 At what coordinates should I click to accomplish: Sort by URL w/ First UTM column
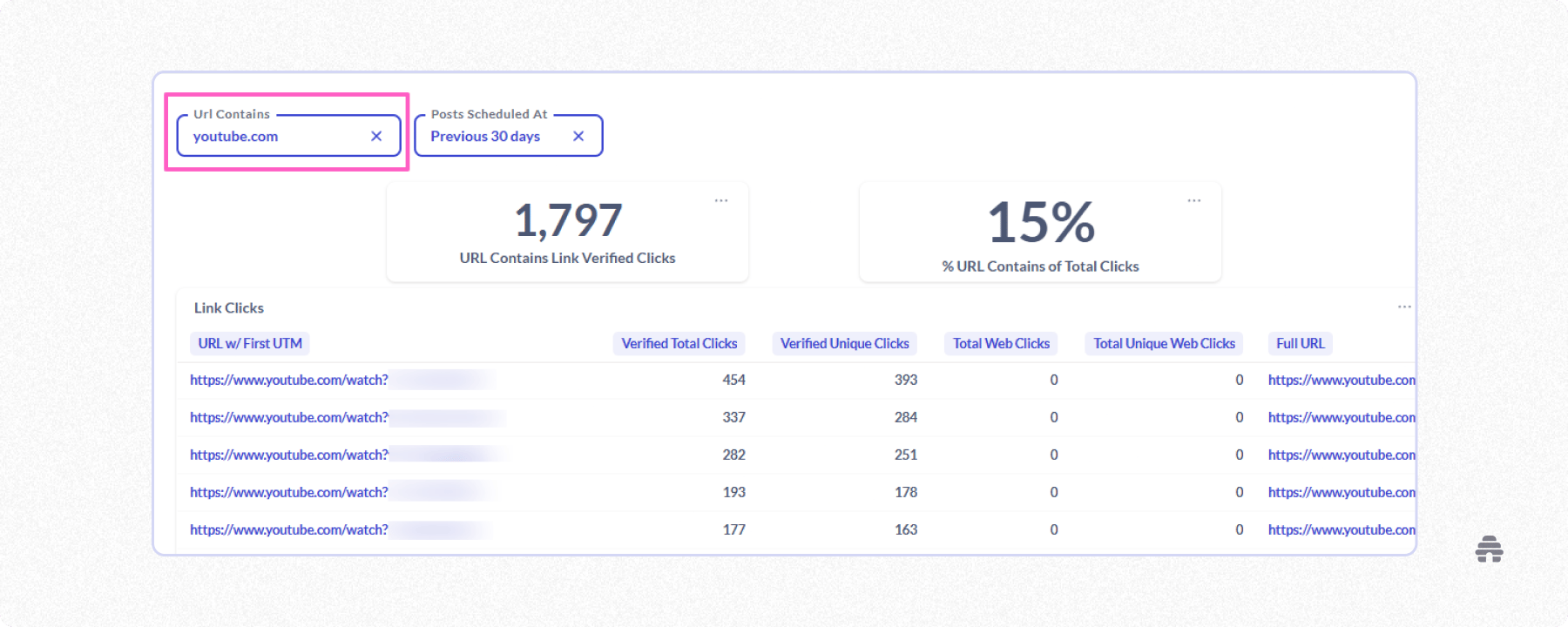[250, 343]
